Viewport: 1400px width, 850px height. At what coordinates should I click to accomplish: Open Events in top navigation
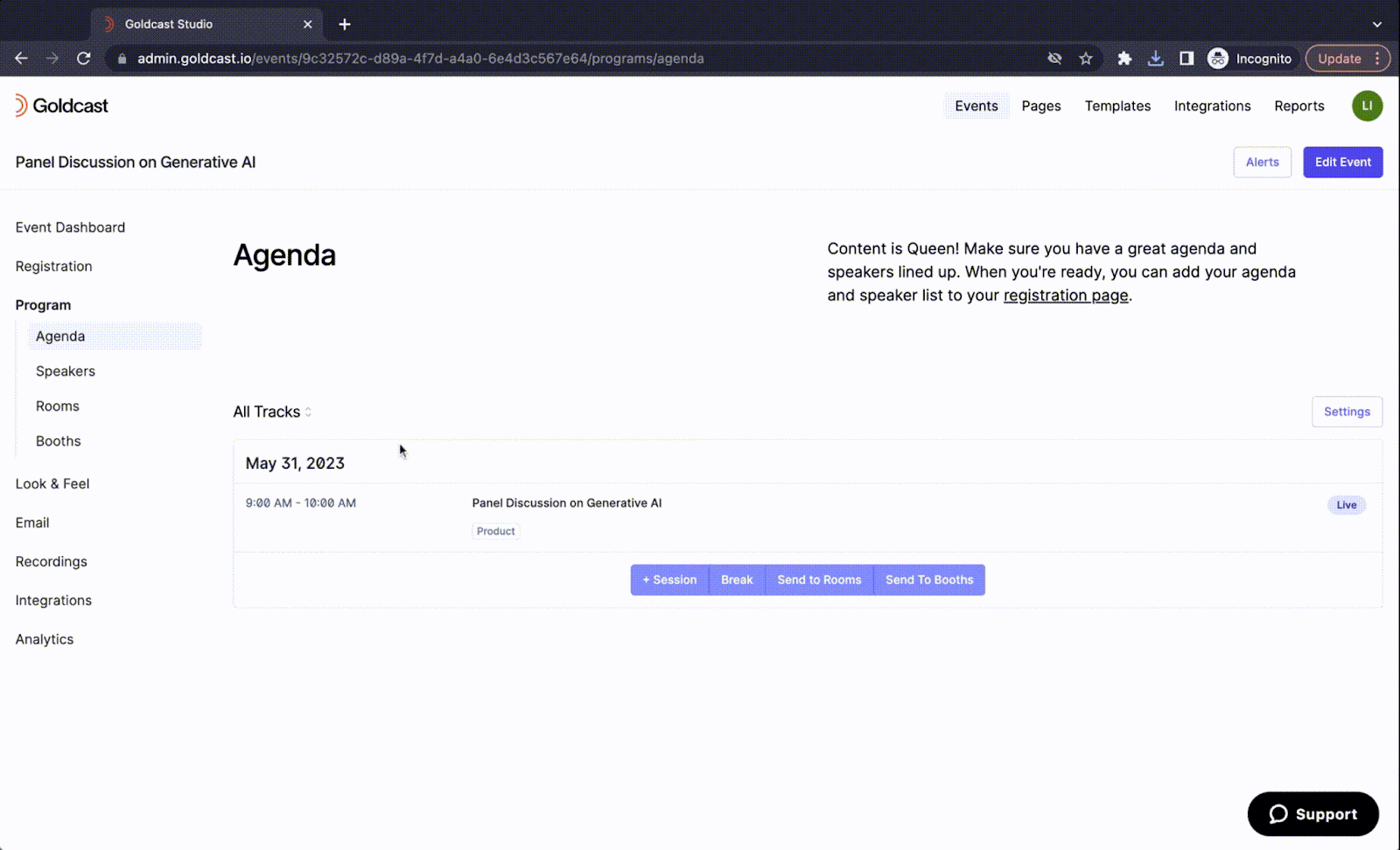point(976,106)
